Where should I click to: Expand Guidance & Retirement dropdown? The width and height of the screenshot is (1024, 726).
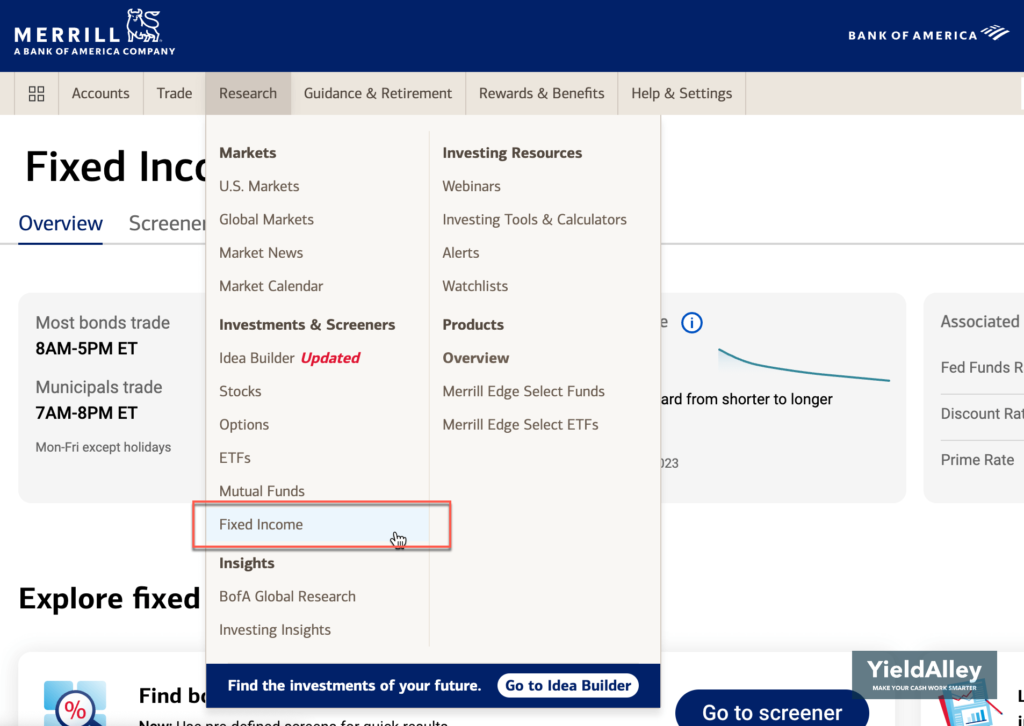378,93
